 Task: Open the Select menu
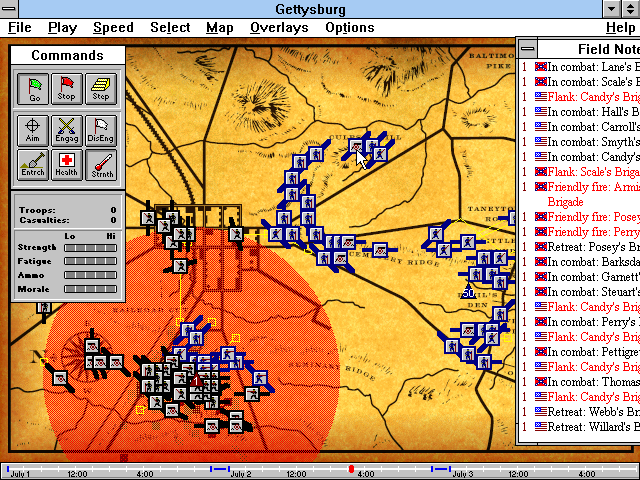click(170, 28)
